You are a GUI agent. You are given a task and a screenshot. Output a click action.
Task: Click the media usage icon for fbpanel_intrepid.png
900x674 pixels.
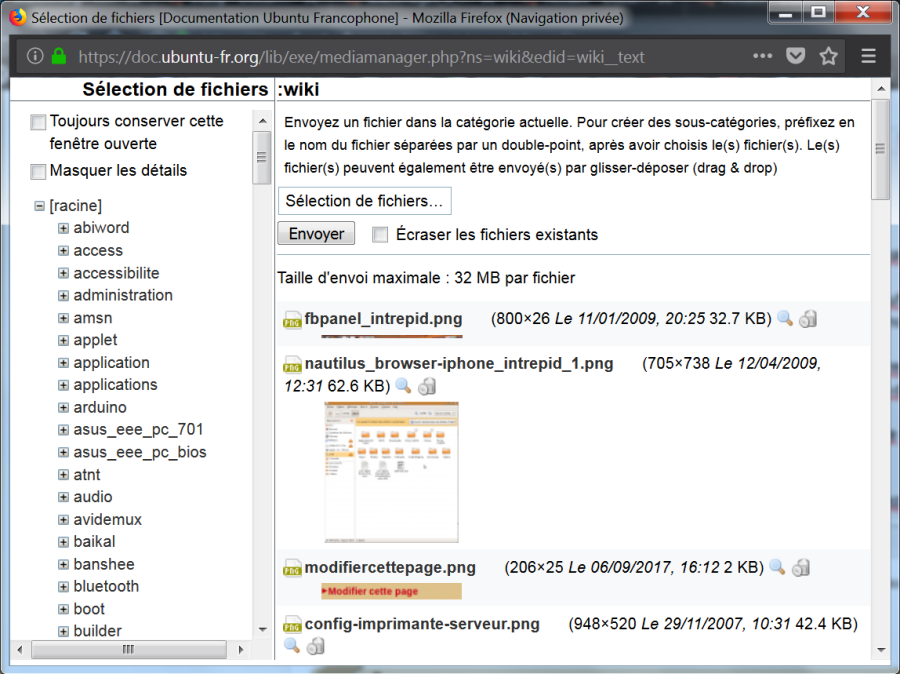click(x=808, y=319)
